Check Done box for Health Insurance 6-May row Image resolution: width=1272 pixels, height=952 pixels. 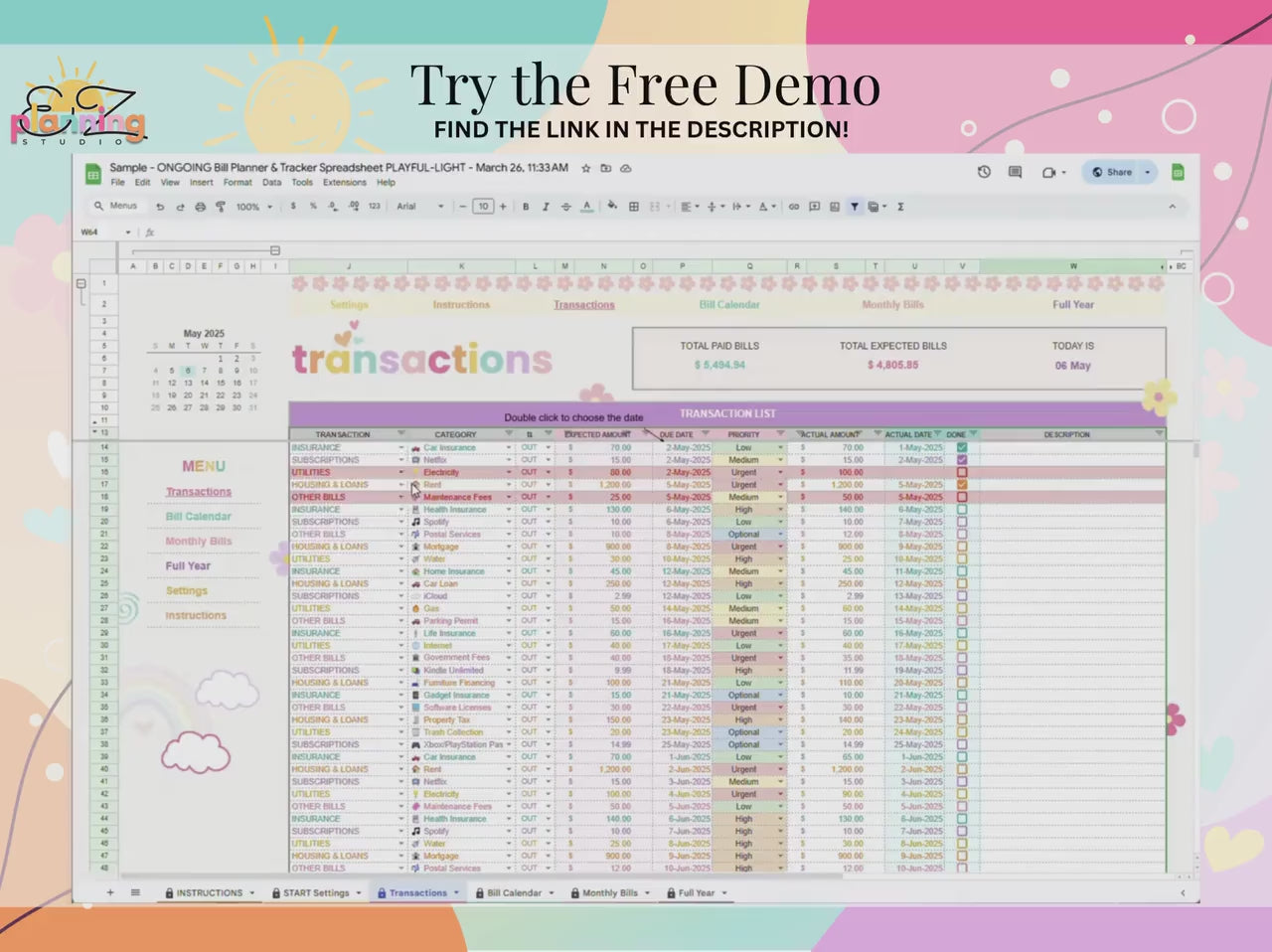pos(962,509)
